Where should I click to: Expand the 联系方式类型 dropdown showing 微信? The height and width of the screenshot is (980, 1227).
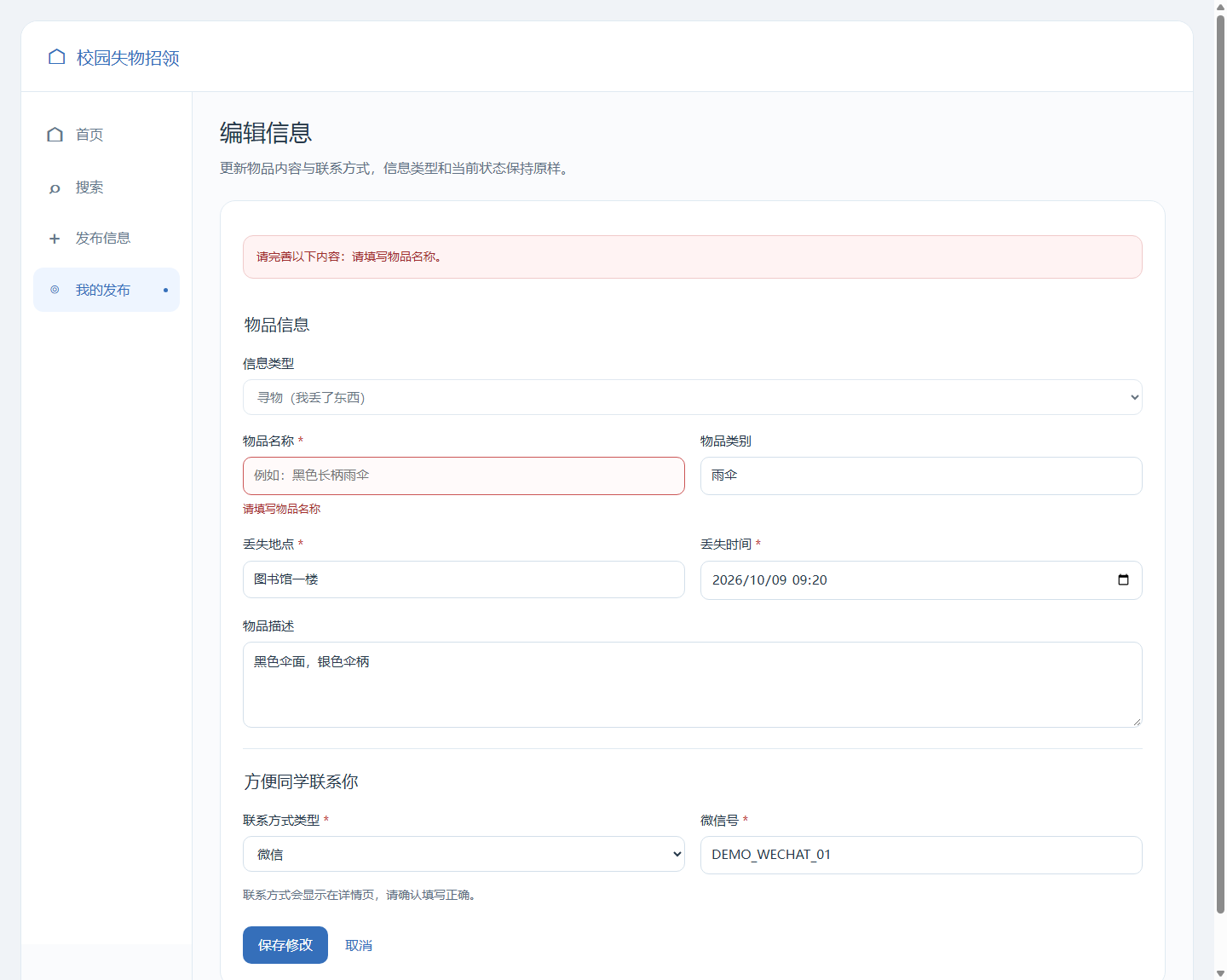pos(464,854)
